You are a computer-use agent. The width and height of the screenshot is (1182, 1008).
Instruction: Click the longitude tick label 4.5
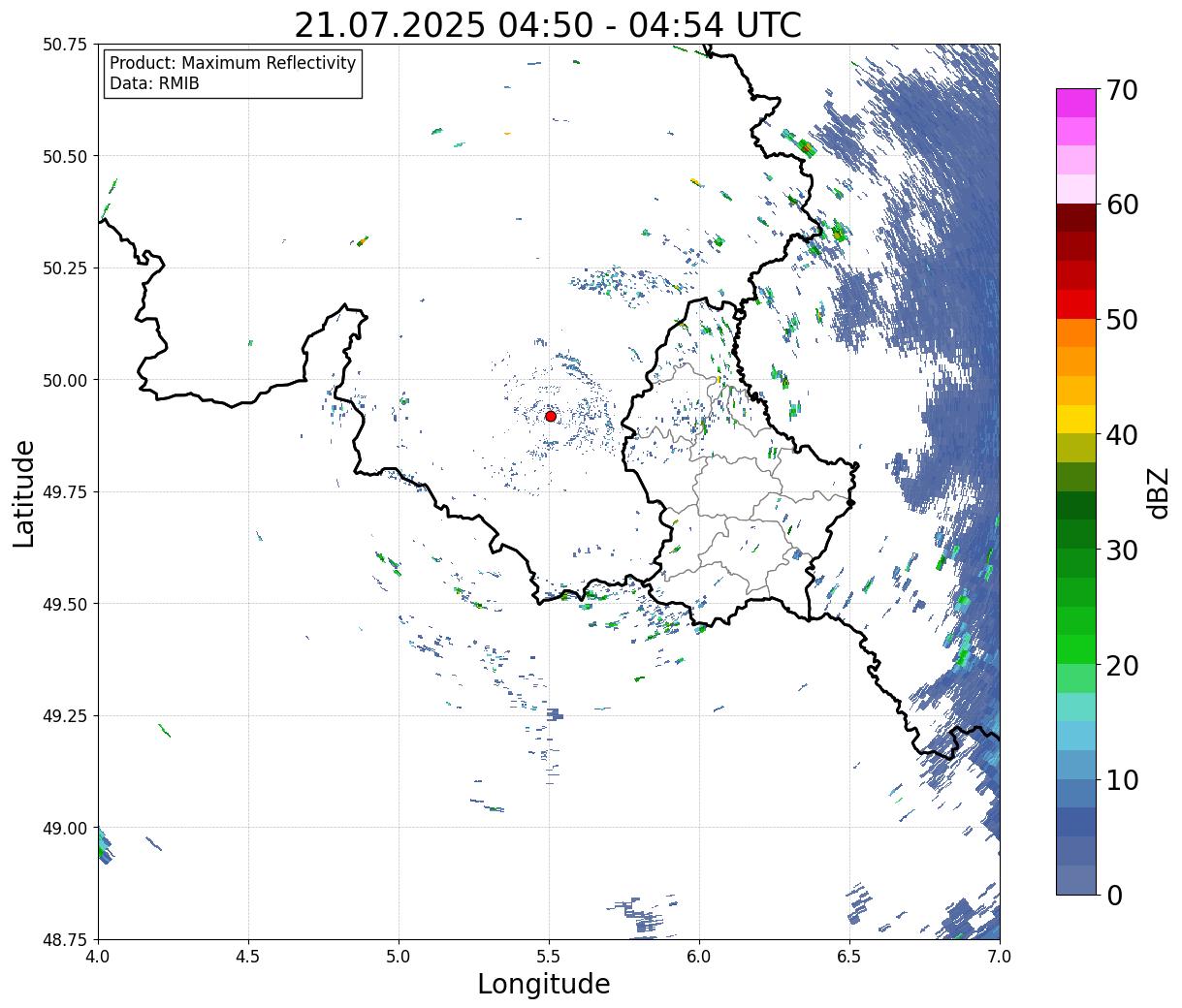(x=248, y=956)
